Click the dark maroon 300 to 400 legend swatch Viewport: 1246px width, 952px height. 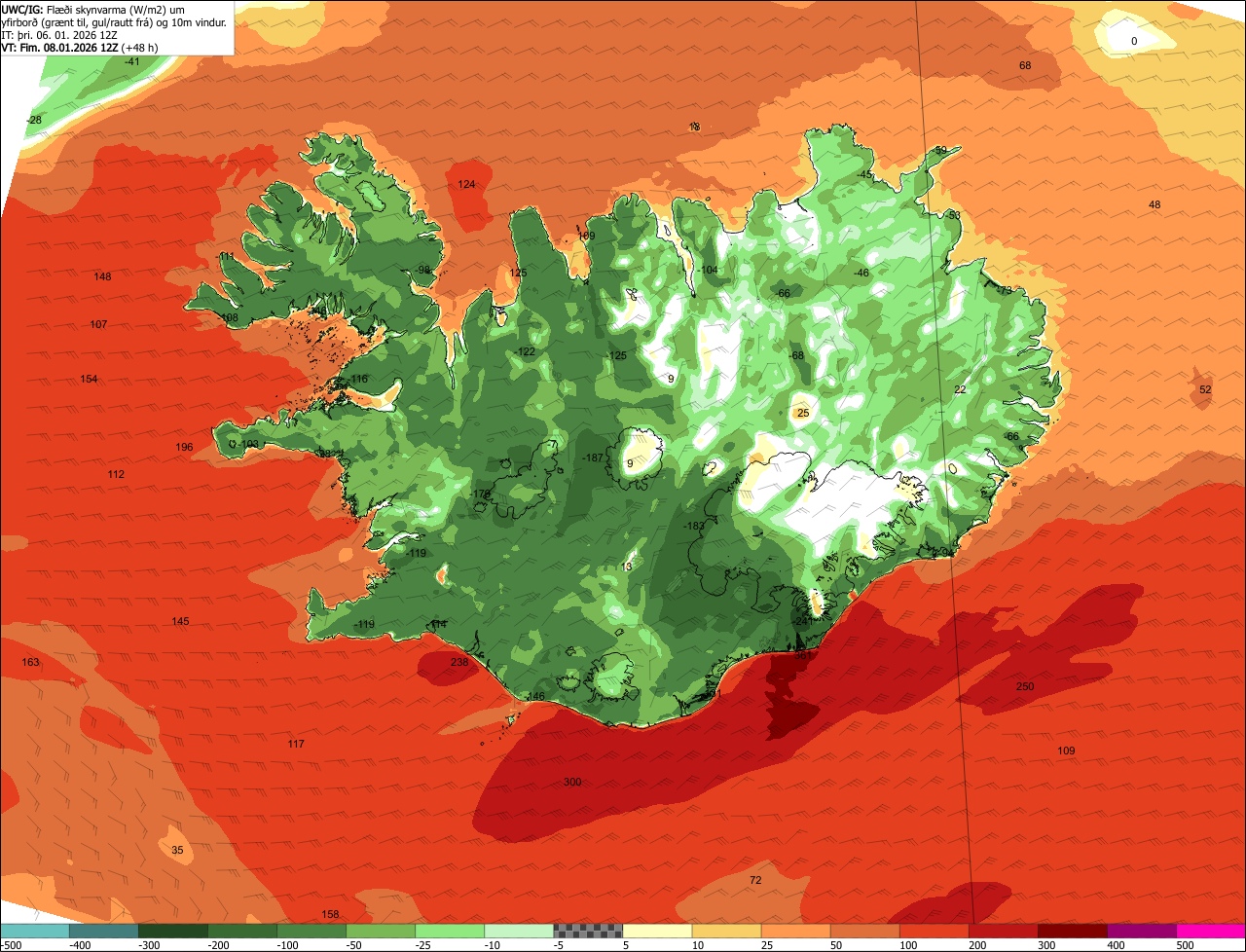[x=1073, y=931]
